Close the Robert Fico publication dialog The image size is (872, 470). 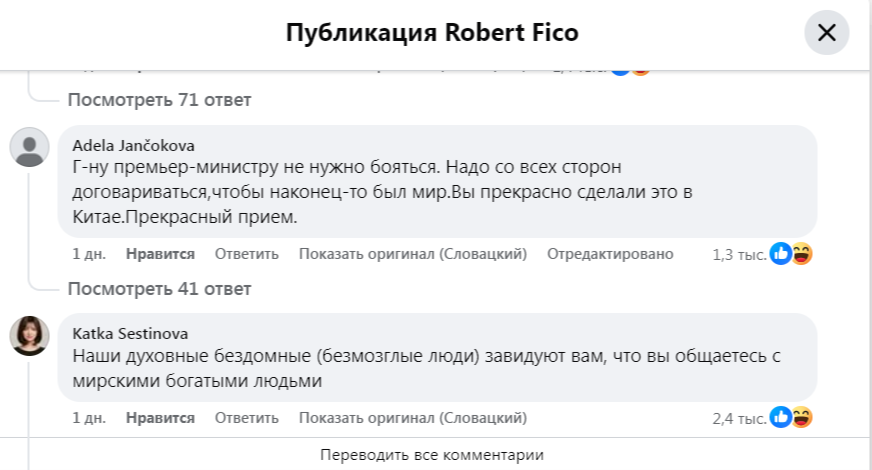click(827, 33)
